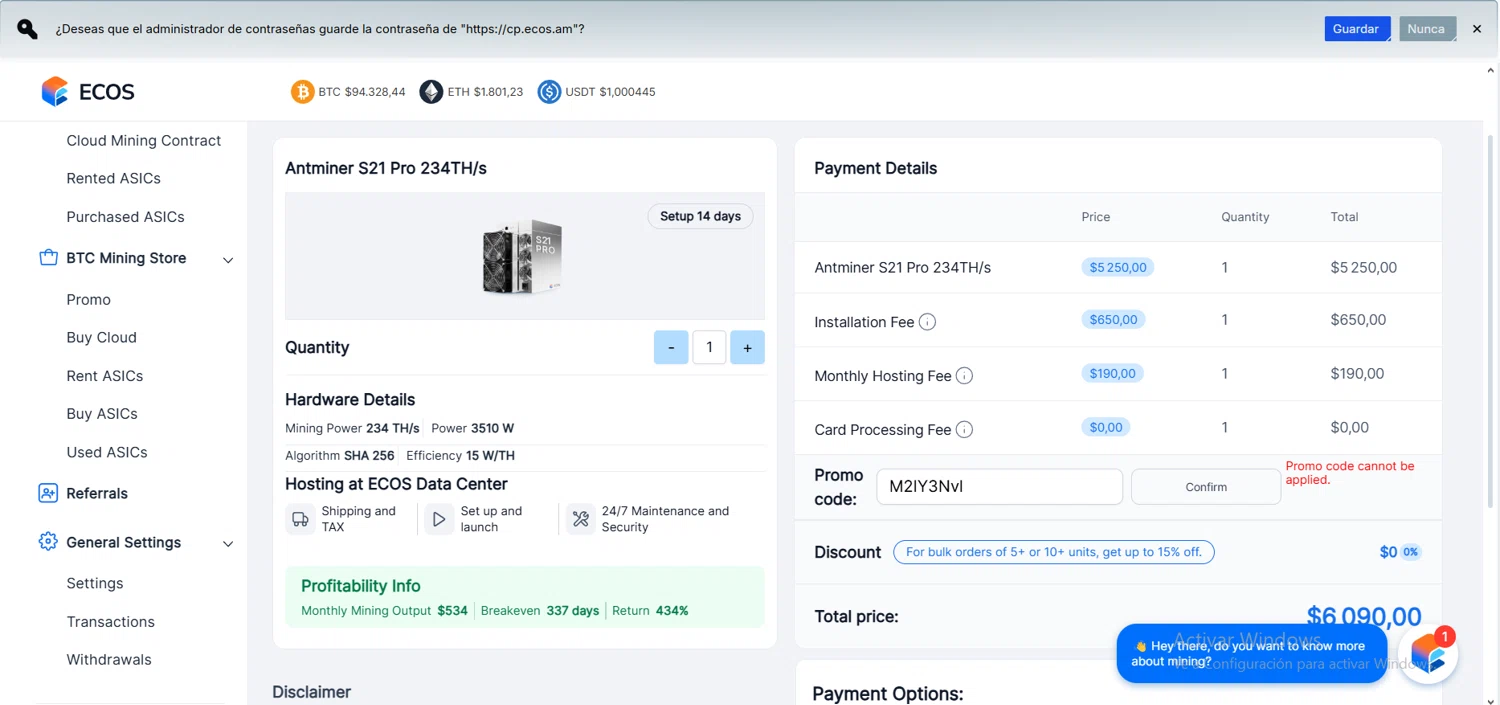Click the Breakeven 337 days text
The image size is (1500, 705).
tap(540, 610)
